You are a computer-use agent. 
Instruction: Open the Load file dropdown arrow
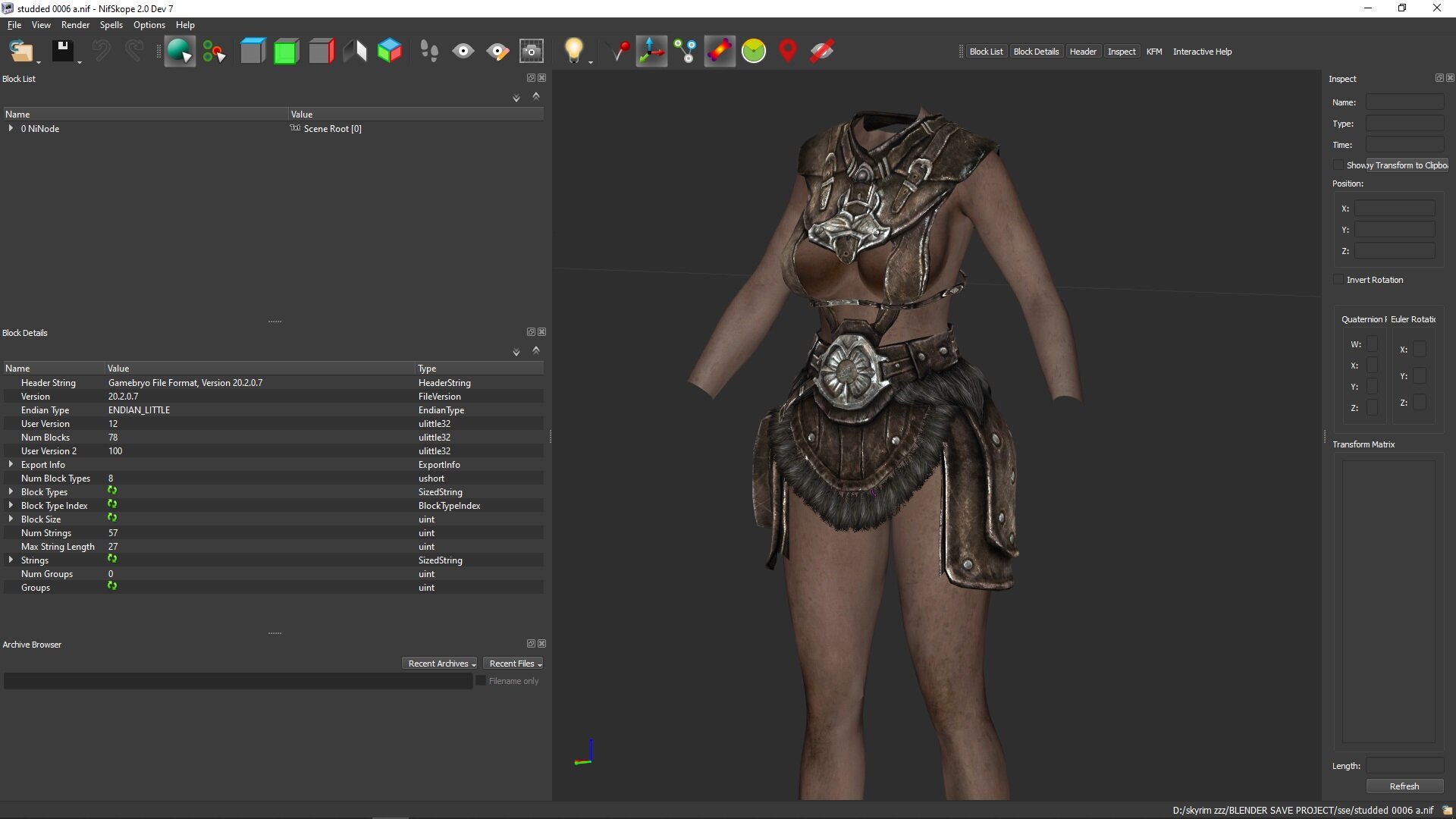tap(39, 61)
